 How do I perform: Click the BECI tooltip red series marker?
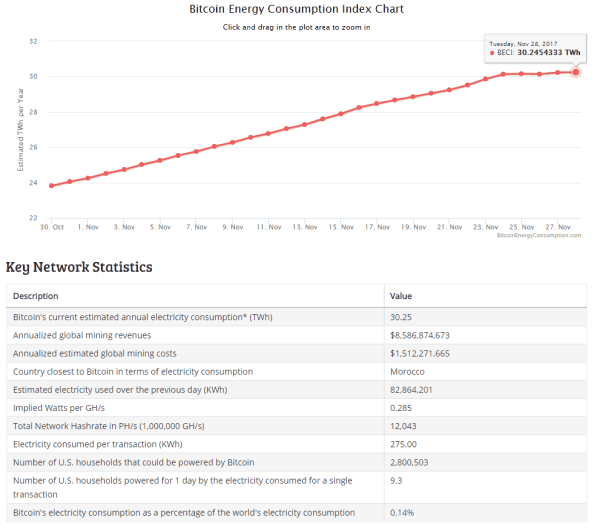[x=492, y=52]
